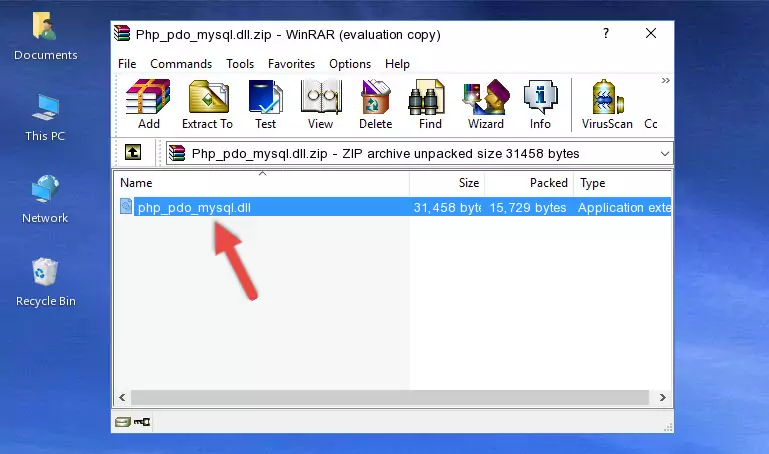This screenshot has width=769, height=454.
Task: Click the horizontal scrollbar right arrow
Action: [663, 397]
